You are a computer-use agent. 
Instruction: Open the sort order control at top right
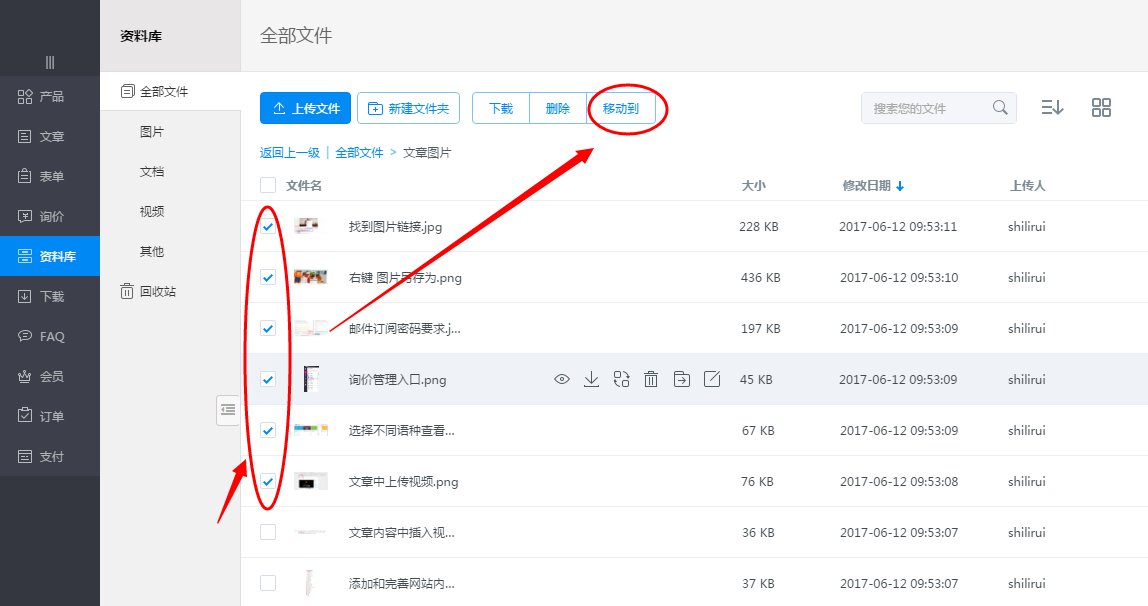[x=1052, y=107]
